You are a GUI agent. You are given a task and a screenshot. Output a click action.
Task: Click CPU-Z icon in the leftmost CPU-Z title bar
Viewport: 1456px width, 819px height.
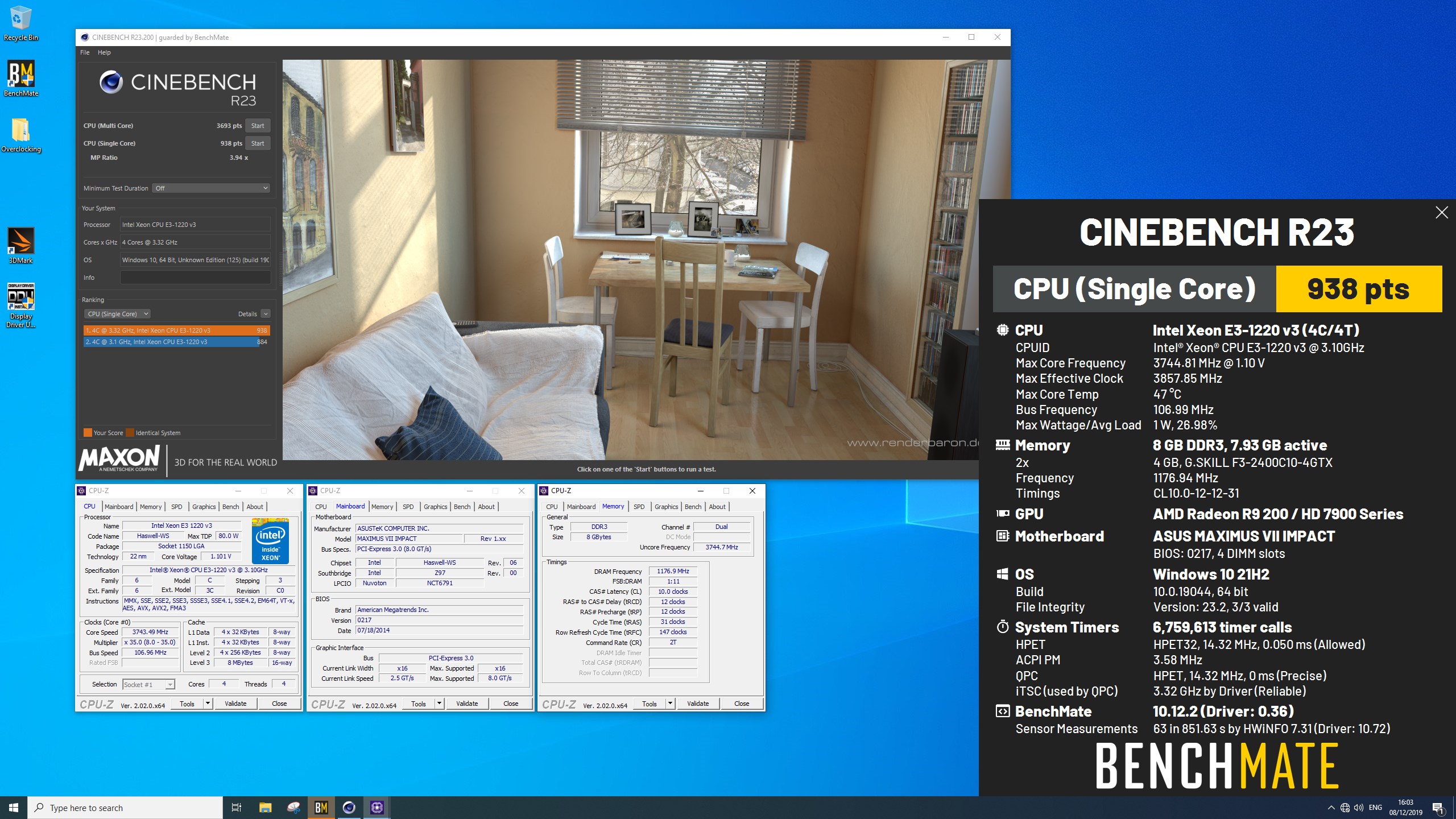[x=81, y=491]
